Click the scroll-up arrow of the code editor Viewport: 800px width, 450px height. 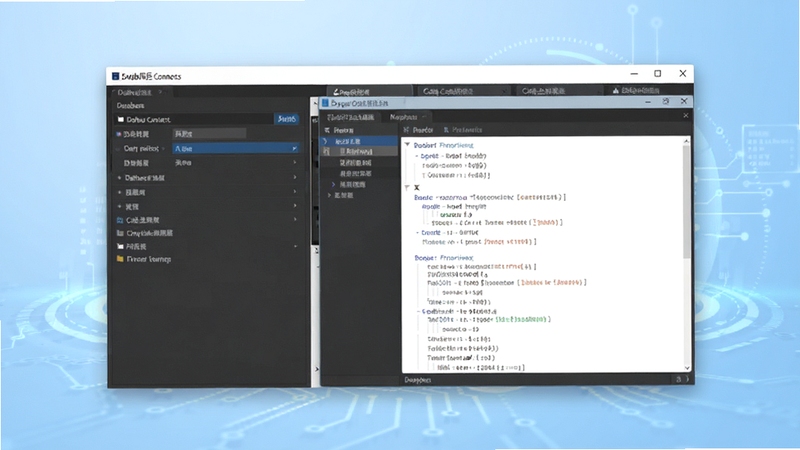coord(687,141)
